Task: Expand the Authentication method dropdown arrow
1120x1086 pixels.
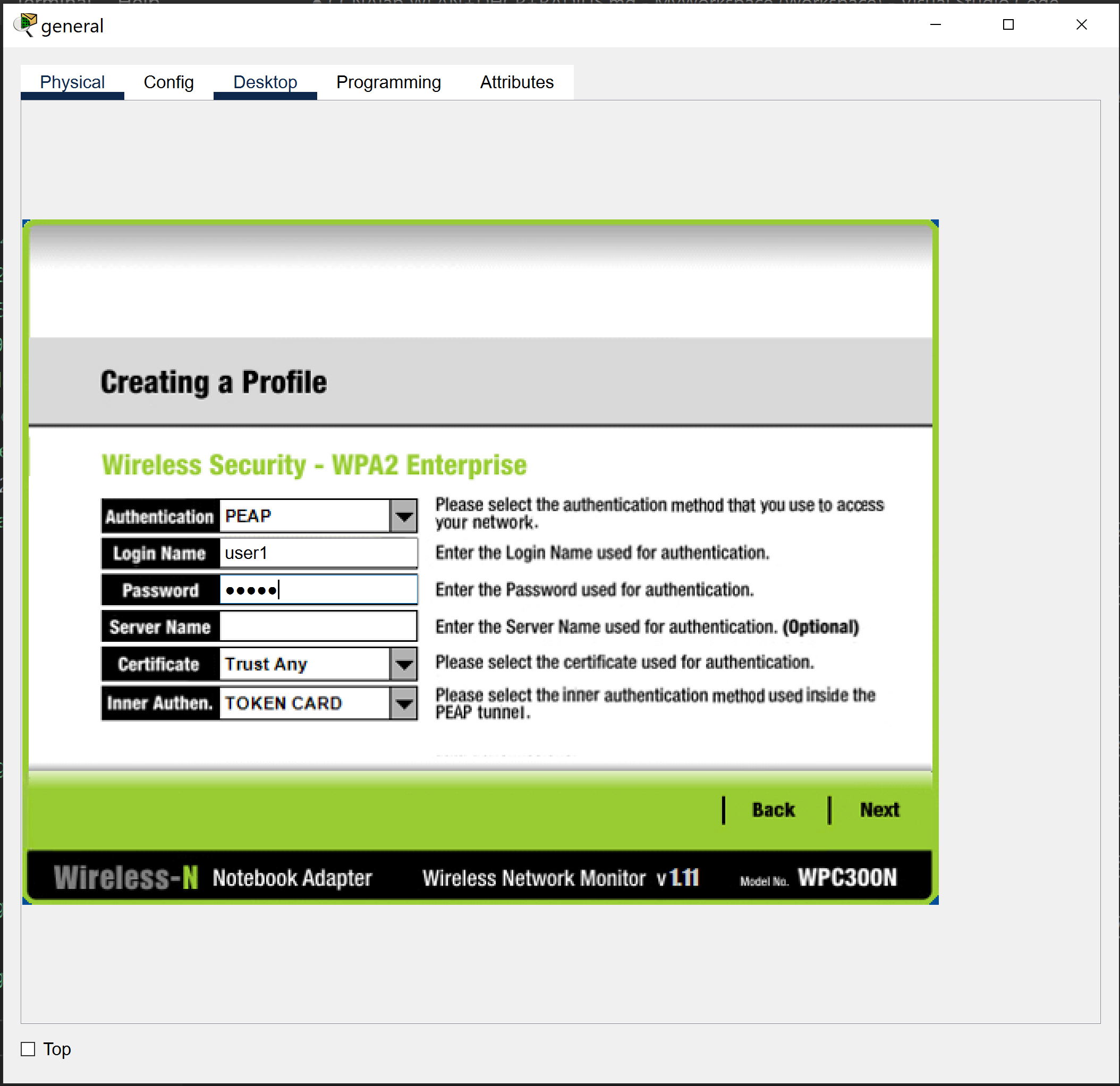Action: tap(404, 516)
